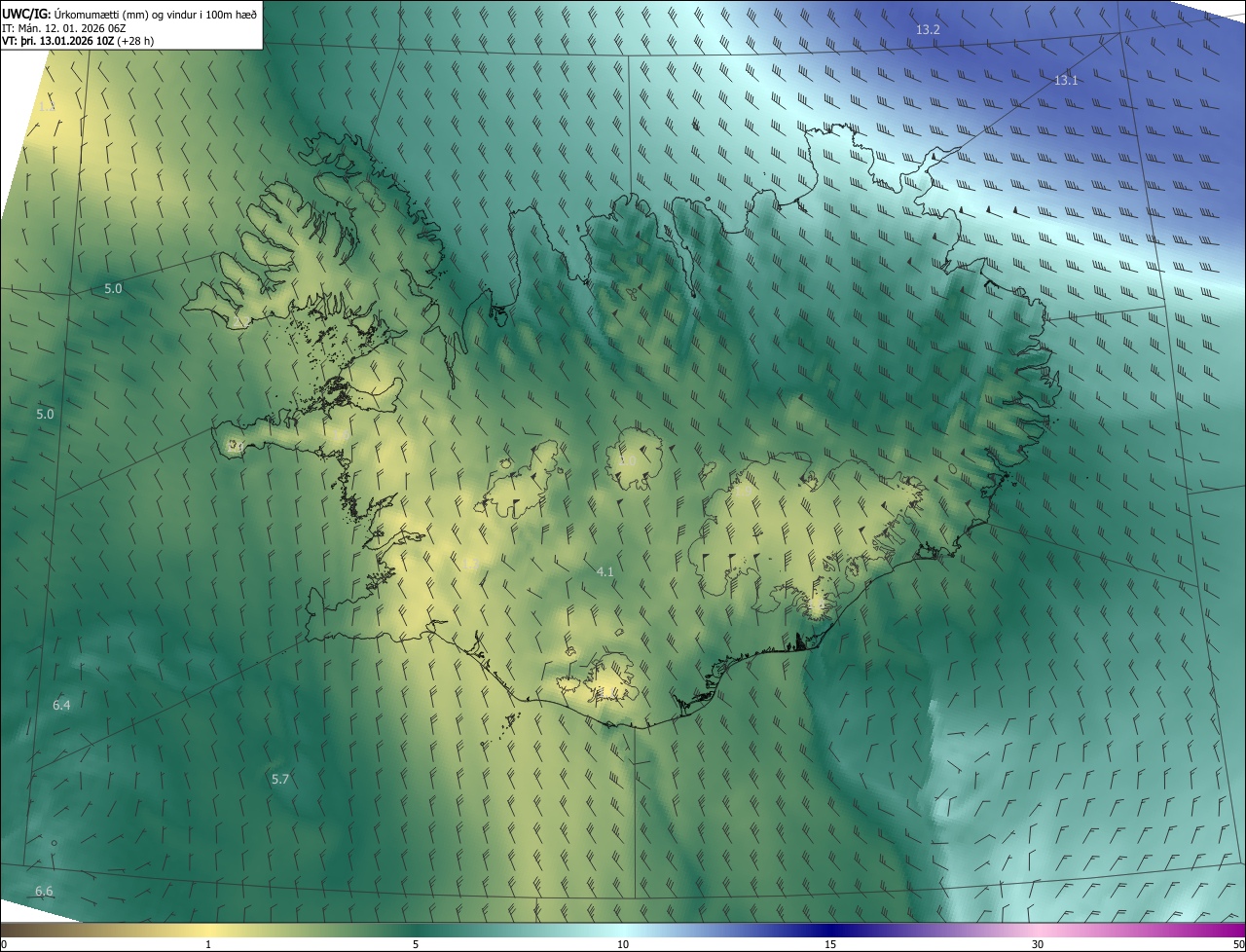Click the pale yellow band of the color bar

pos(208,931)
